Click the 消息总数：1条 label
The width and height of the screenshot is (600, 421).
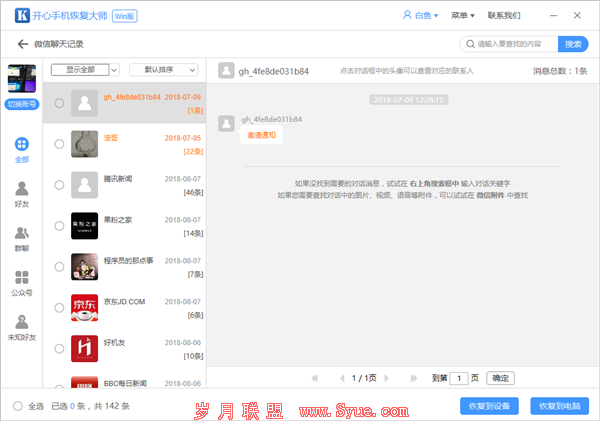[560, 71]
